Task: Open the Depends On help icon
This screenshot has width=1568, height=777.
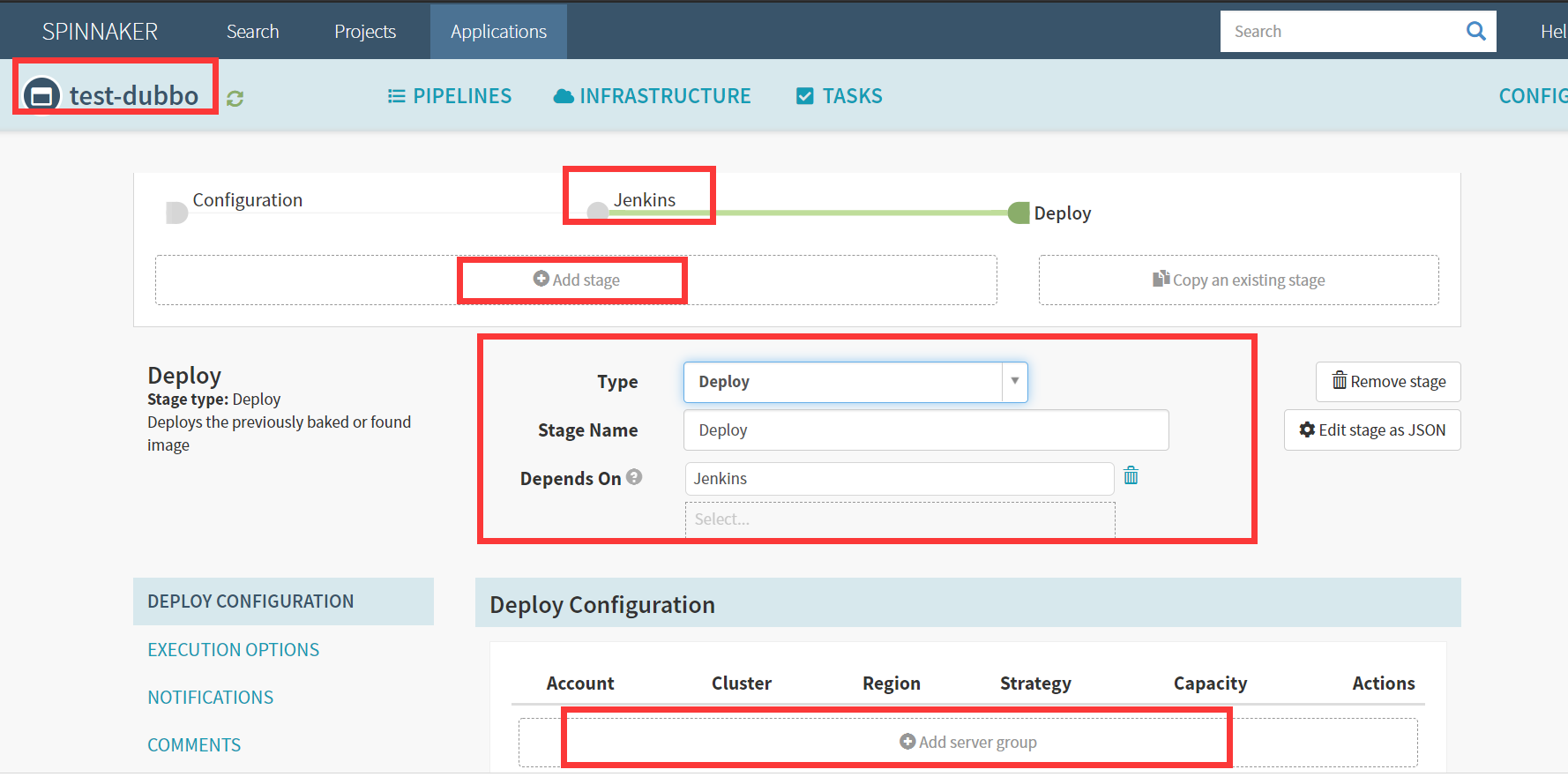Action: [x=634, y=477]
